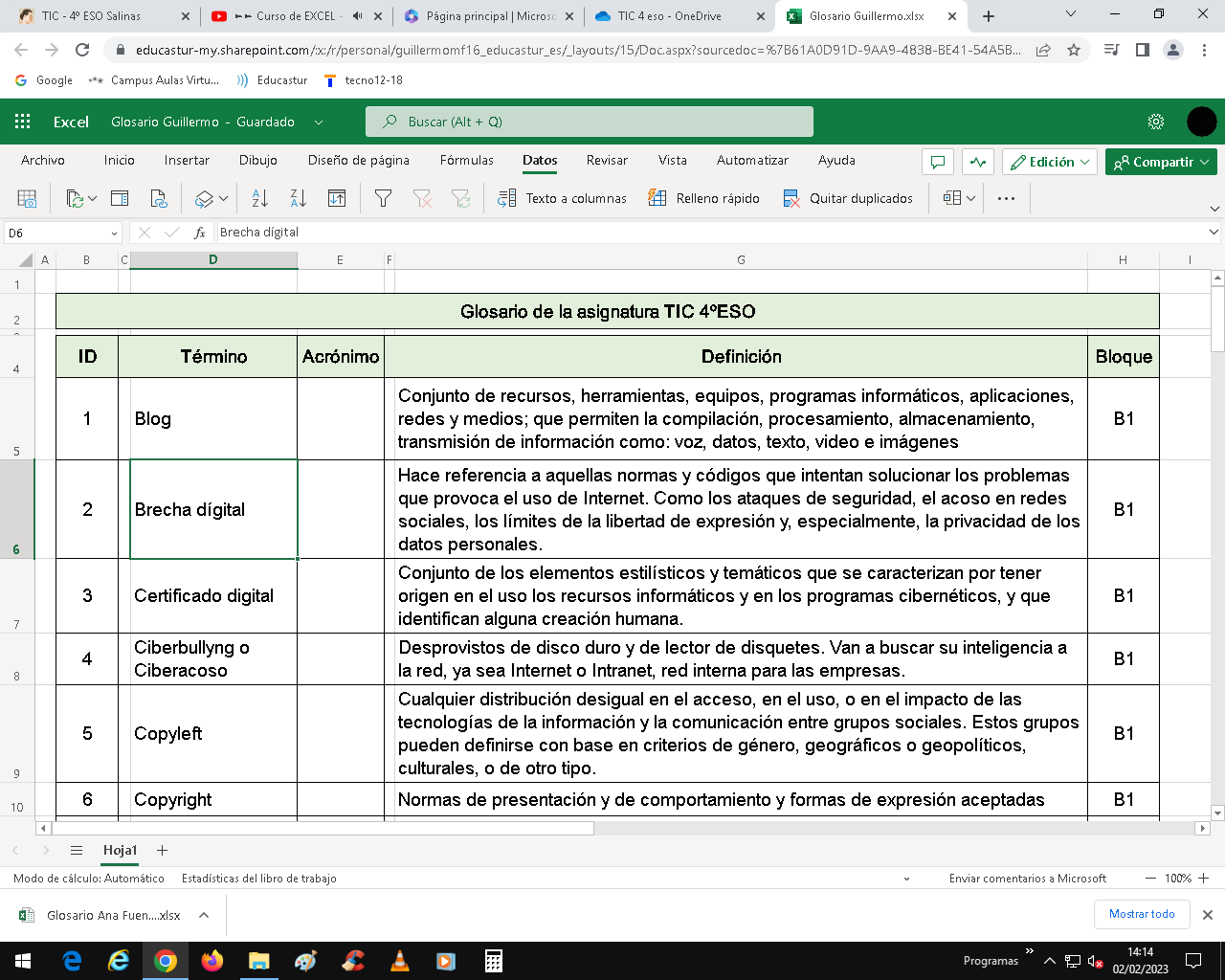Click the data validation icon
This screenshot has height=980, width=1225.
pyautogui.click(x=952, y=198)
